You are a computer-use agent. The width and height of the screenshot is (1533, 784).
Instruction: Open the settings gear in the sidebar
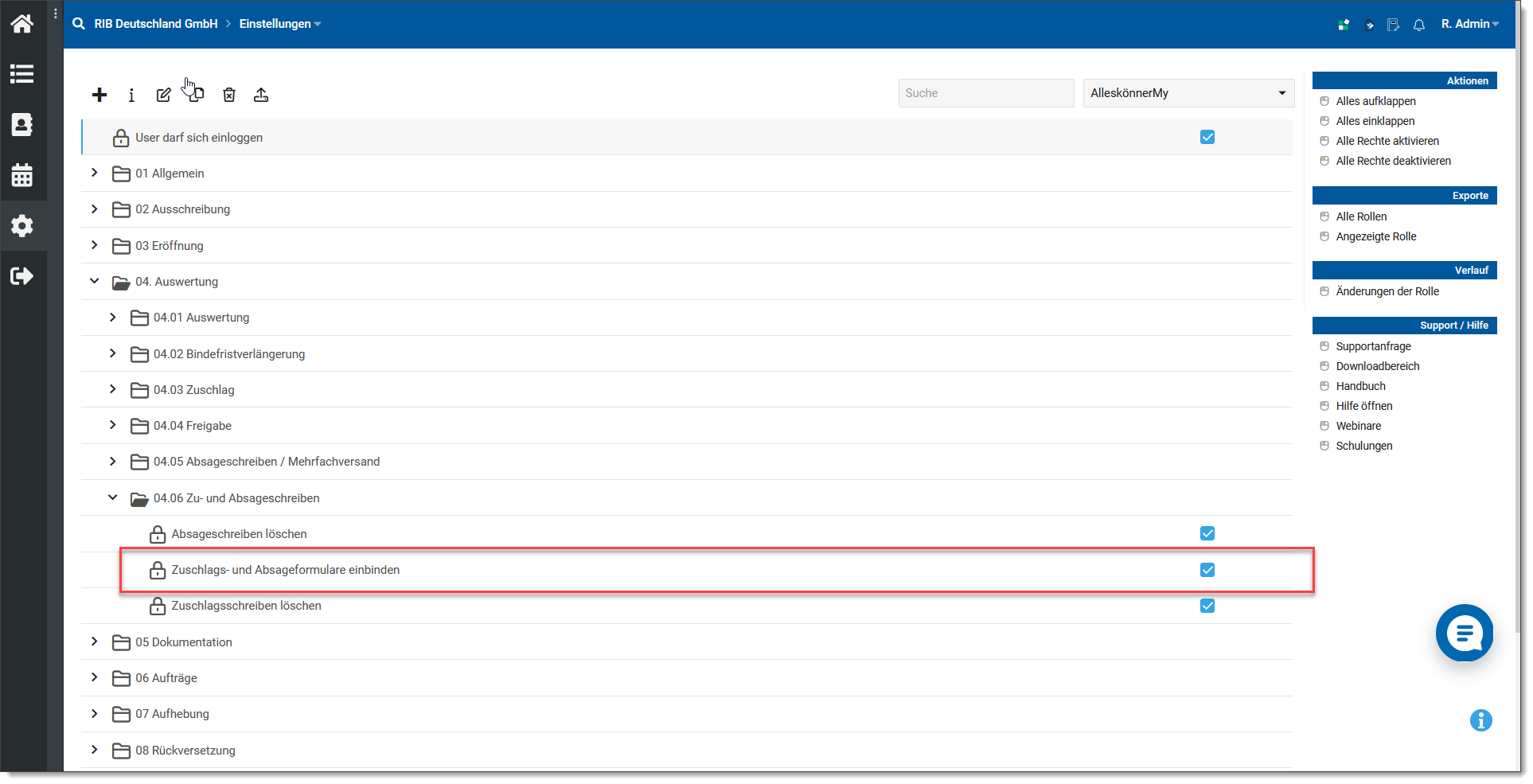(21, 225)
